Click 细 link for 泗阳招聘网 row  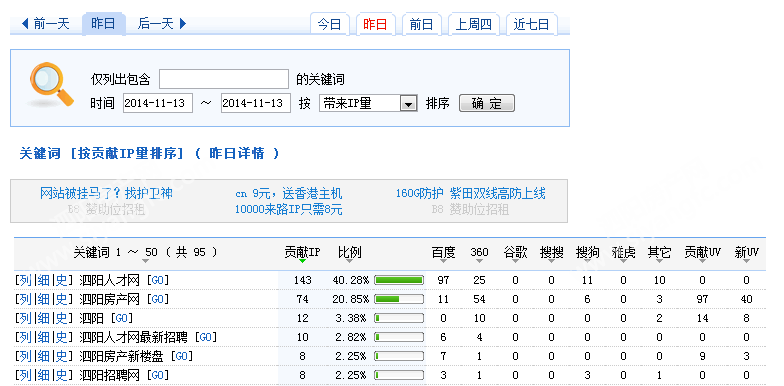point(44,375)
